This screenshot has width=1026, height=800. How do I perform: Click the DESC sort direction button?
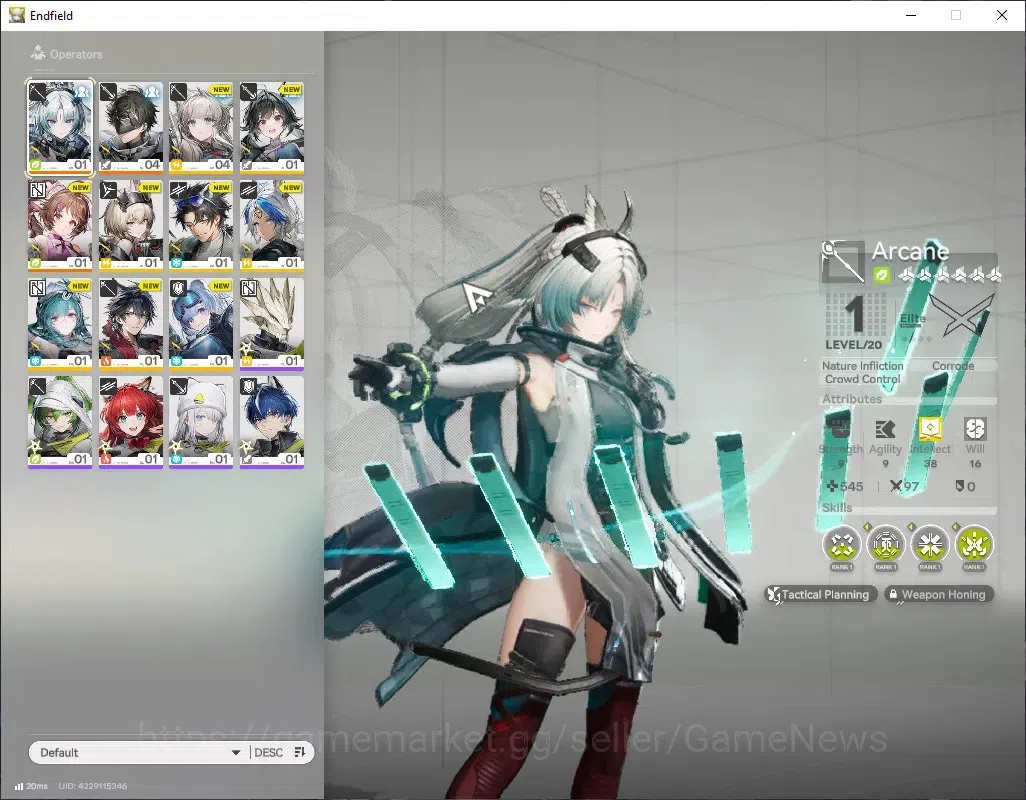click(268, 752)
